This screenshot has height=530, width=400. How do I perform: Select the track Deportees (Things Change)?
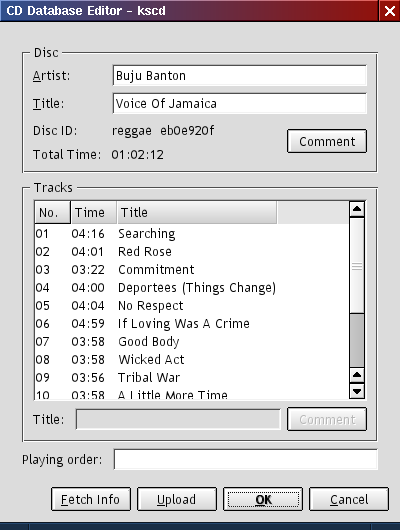pyautogui.click(x=191, y=288)
